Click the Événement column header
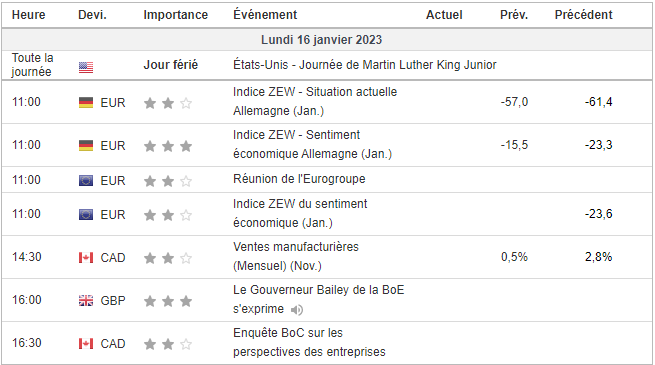The height and width of the screenshot is (365, 655). coord(265,15)
